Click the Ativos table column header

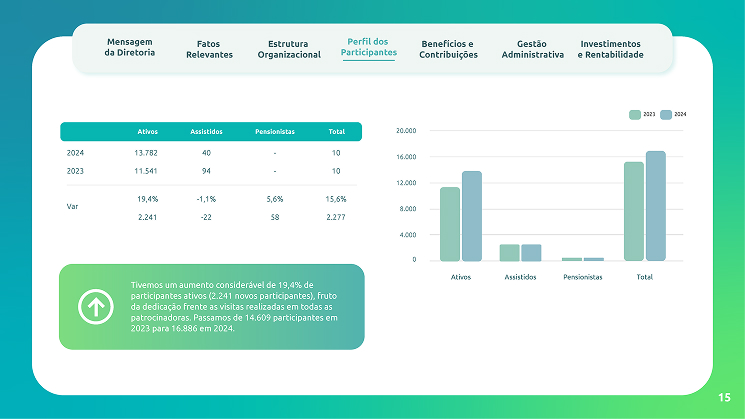click(x=147, y=132)
